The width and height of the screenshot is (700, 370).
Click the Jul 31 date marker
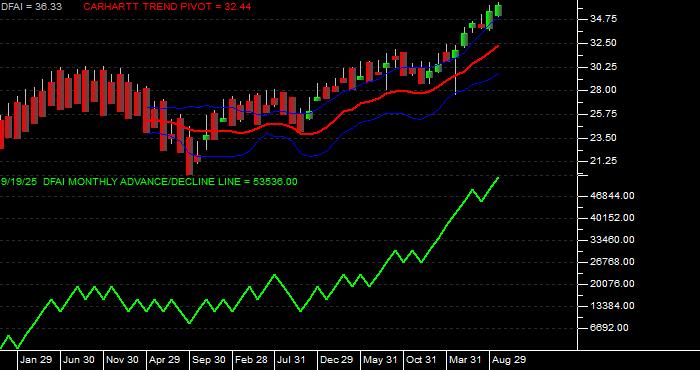point(291,360)
